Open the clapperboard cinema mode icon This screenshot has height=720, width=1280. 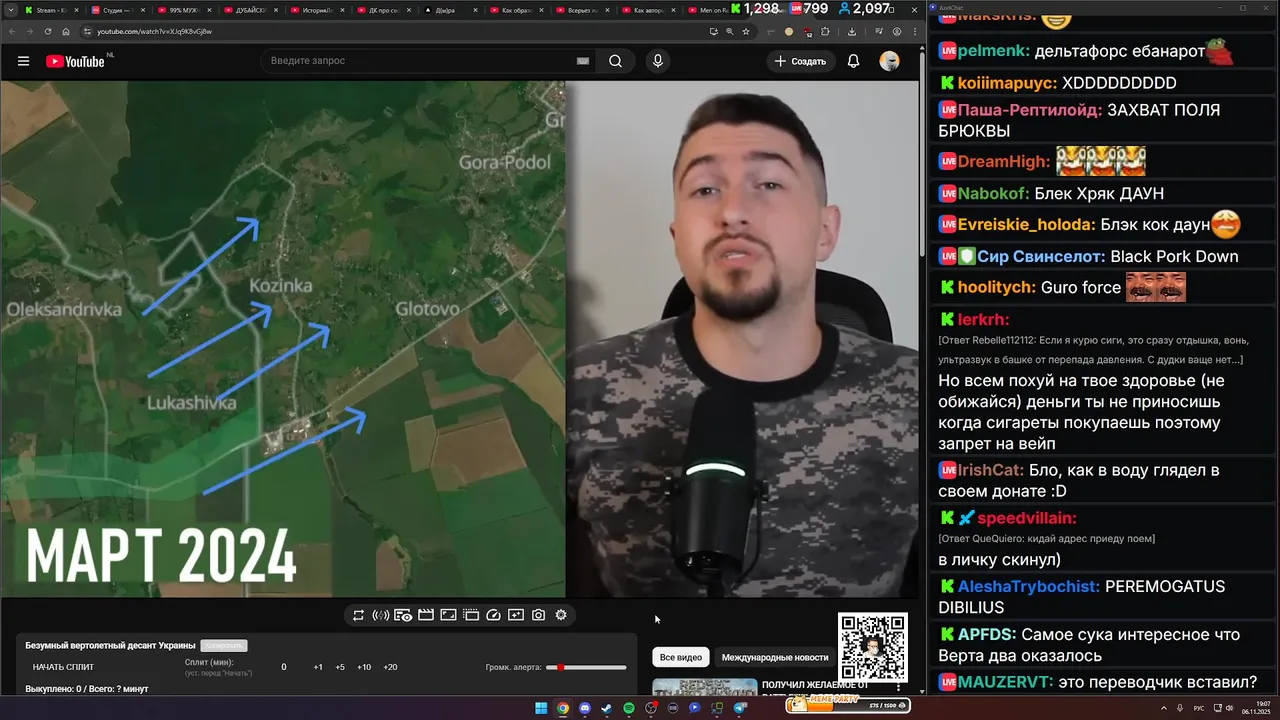pos(425,615)
